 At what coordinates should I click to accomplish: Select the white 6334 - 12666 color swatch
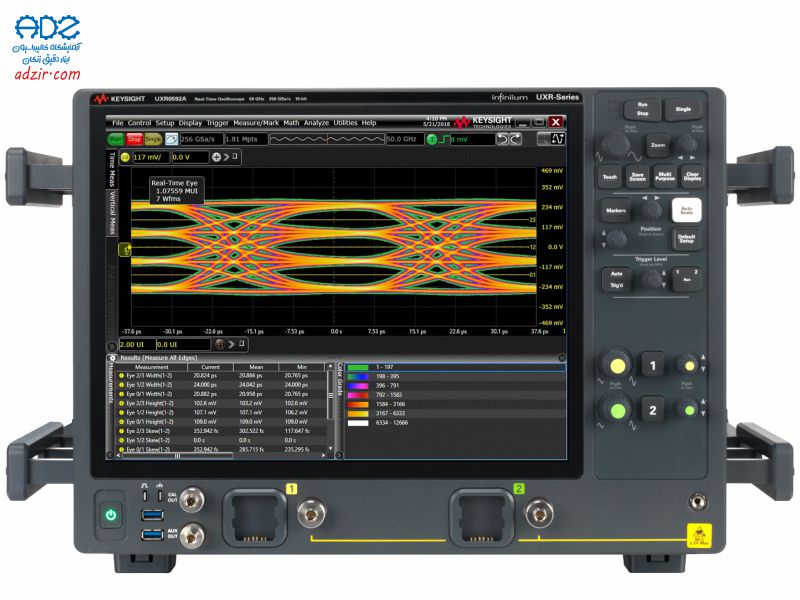[x=358, y=423]
